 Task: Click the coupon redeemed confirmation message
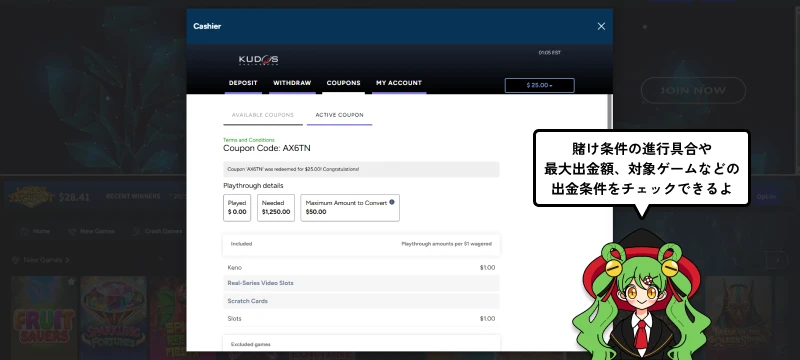click(361, 169)
